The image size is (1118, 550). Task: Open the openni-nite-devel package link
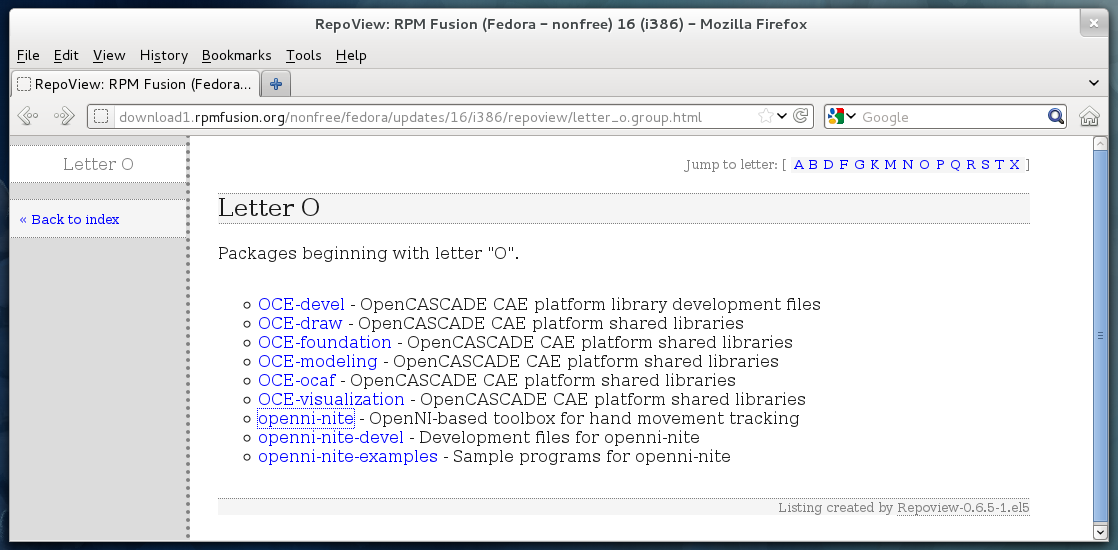click(331, 437)
